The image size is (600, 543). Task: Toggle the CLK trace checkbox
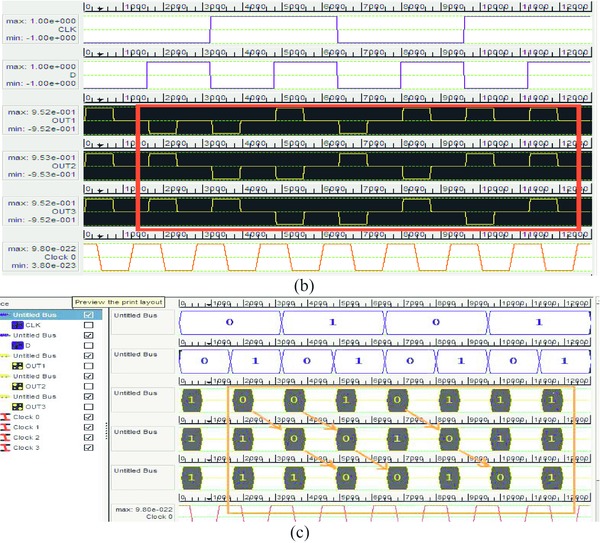coord(88,325)
